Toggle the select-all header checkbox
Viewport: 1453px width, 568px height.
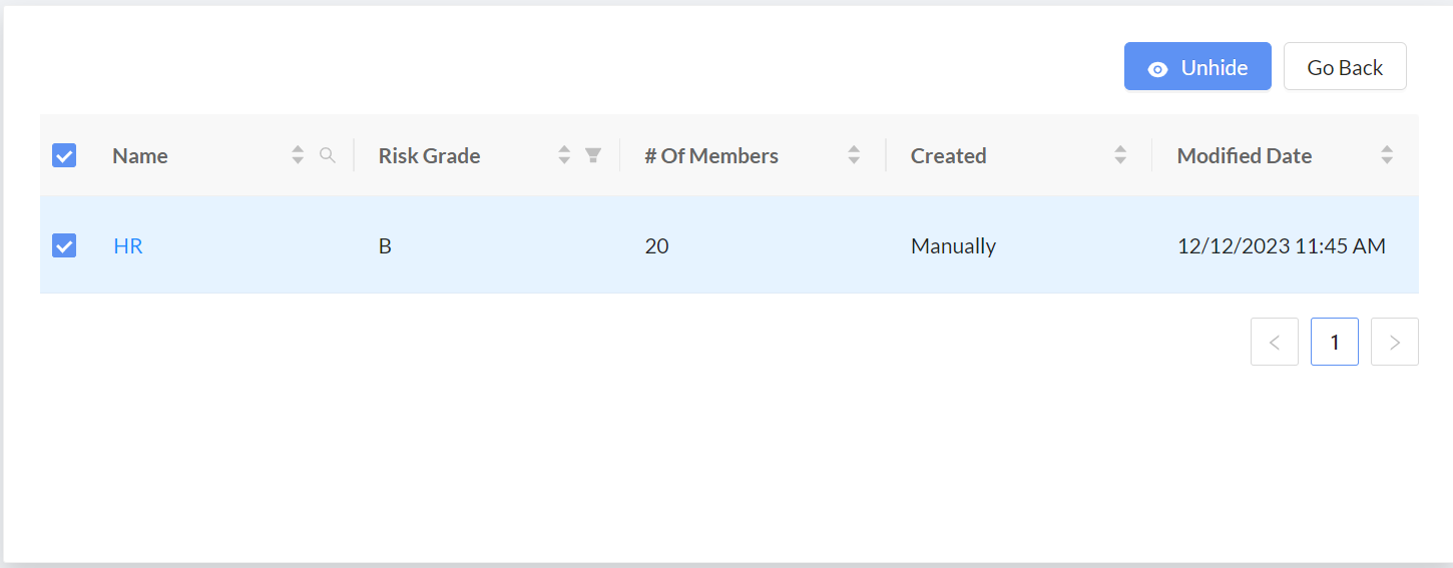tap(64, 155)
